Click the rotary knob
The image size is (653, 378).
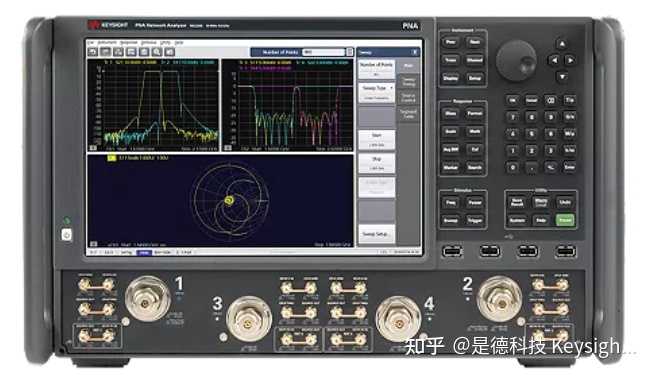[516, 61]
